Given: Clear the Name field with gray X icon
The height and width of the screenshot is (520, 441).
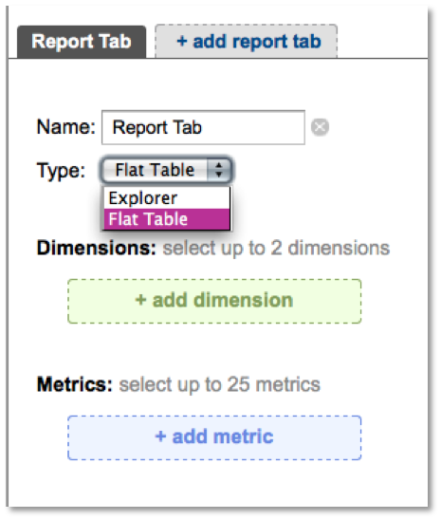Looking at the screenshot, I should (x=320, y=127).
